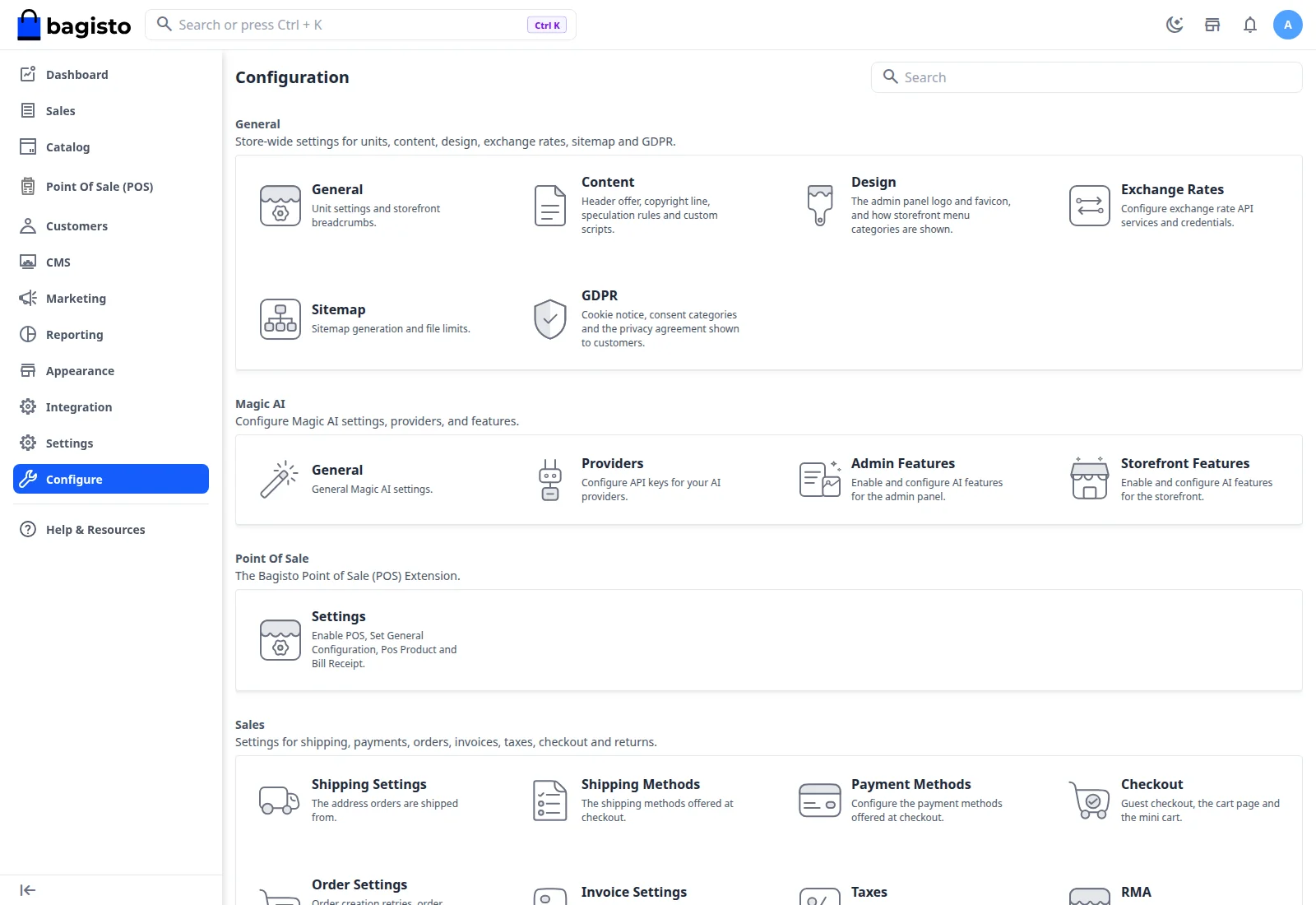The image size is (1316, 905).
Task: Go to Point Of Sale (POS) menu
Action: click(x=111, y=186)
